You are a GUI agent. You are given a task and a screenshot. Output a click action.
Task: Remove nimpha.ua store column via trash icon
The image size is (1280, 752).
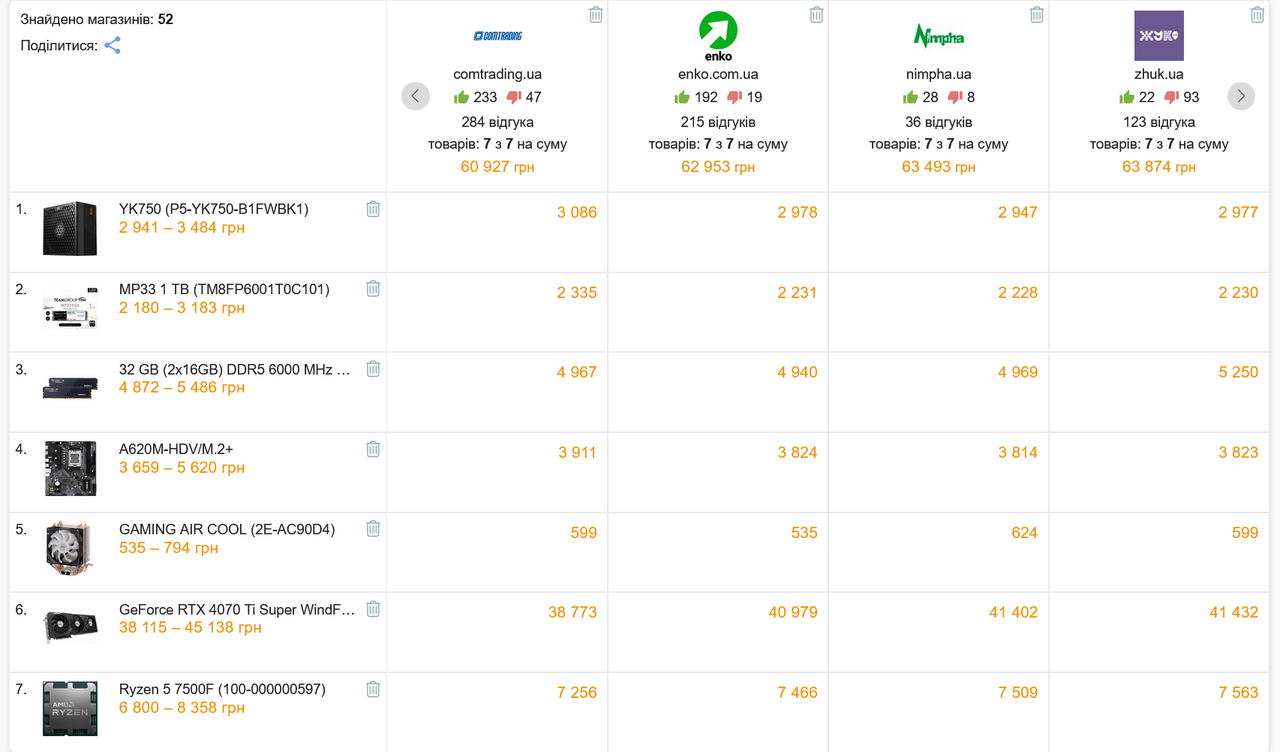pyautogui.click(x=1037, y=14)
